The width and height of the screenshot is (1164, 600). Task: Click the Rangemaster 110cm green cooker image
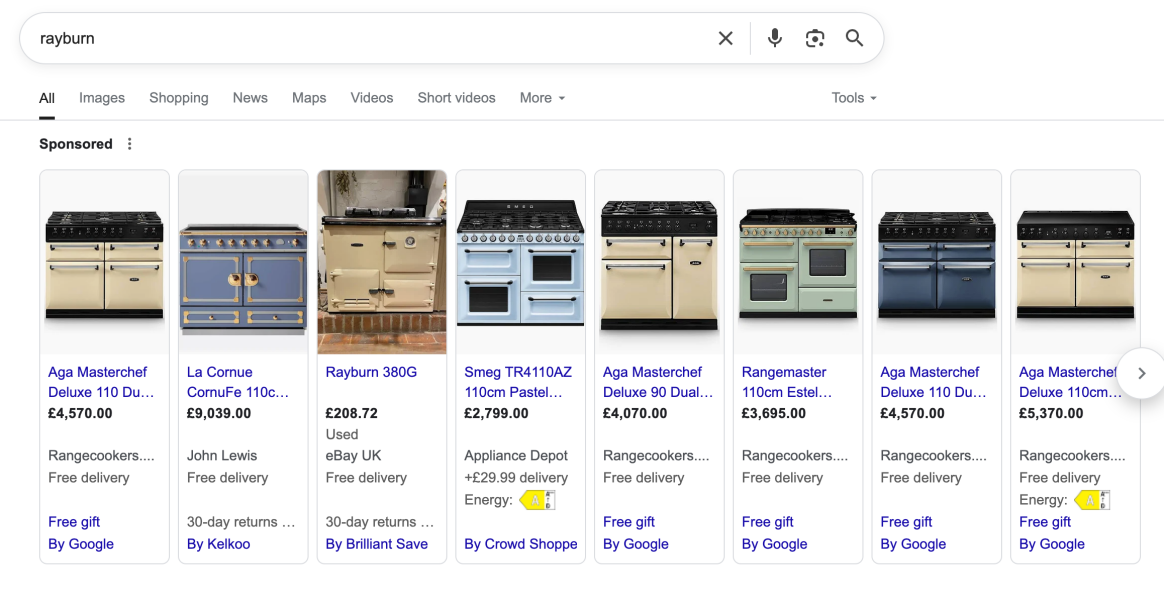(798, 263)
